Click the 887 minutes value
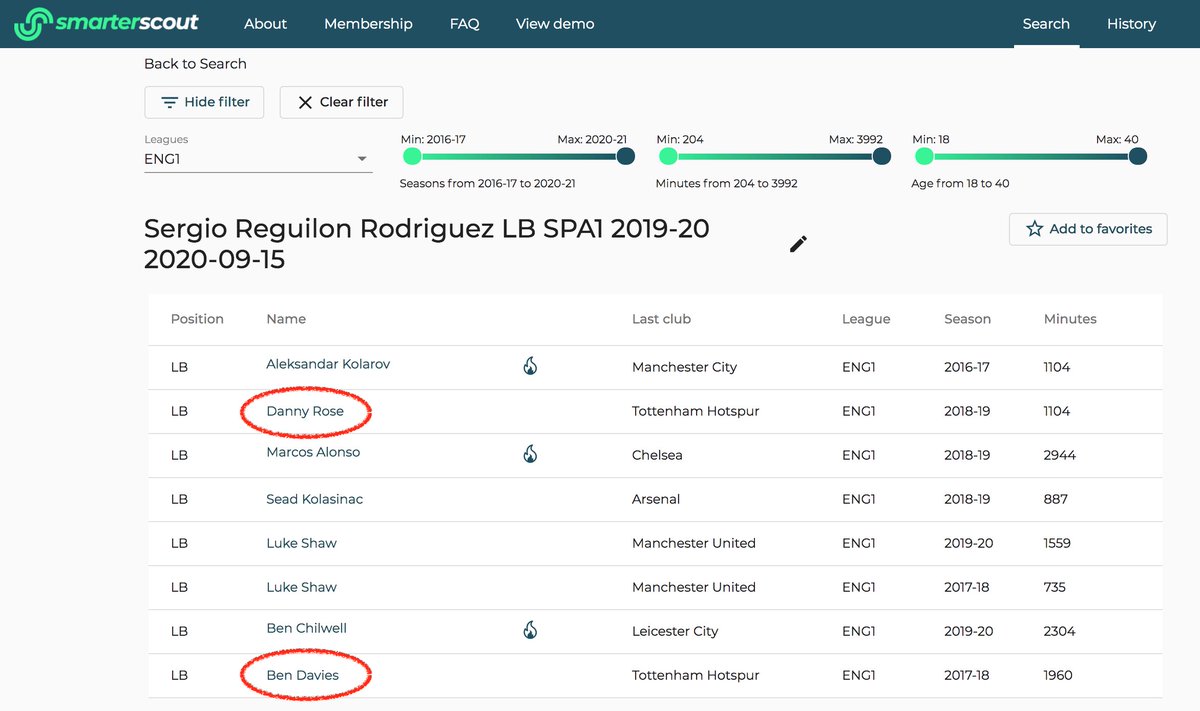This screenshot has height=711, width=1200. pos(1055,499)
